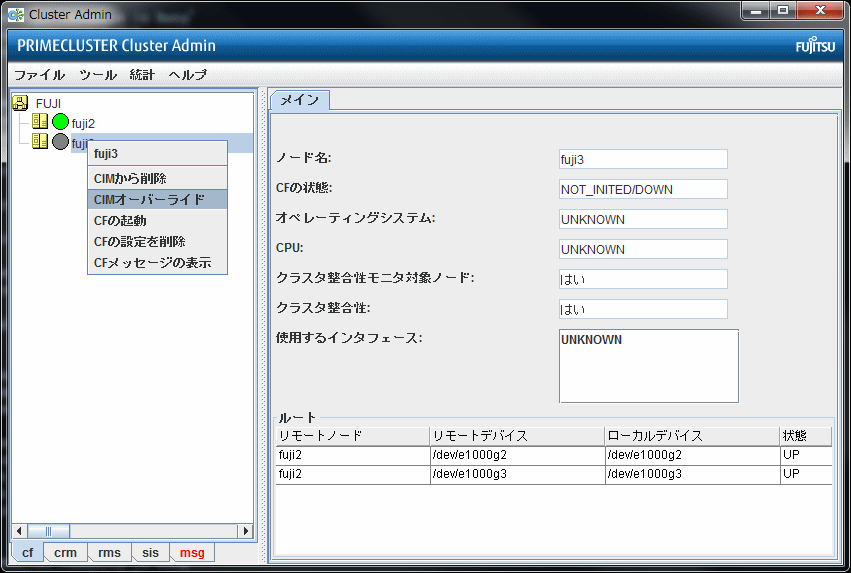Click the green status circle for fuji2
The height and width of the screenshot is (573, 851).
tap(60, 122)
